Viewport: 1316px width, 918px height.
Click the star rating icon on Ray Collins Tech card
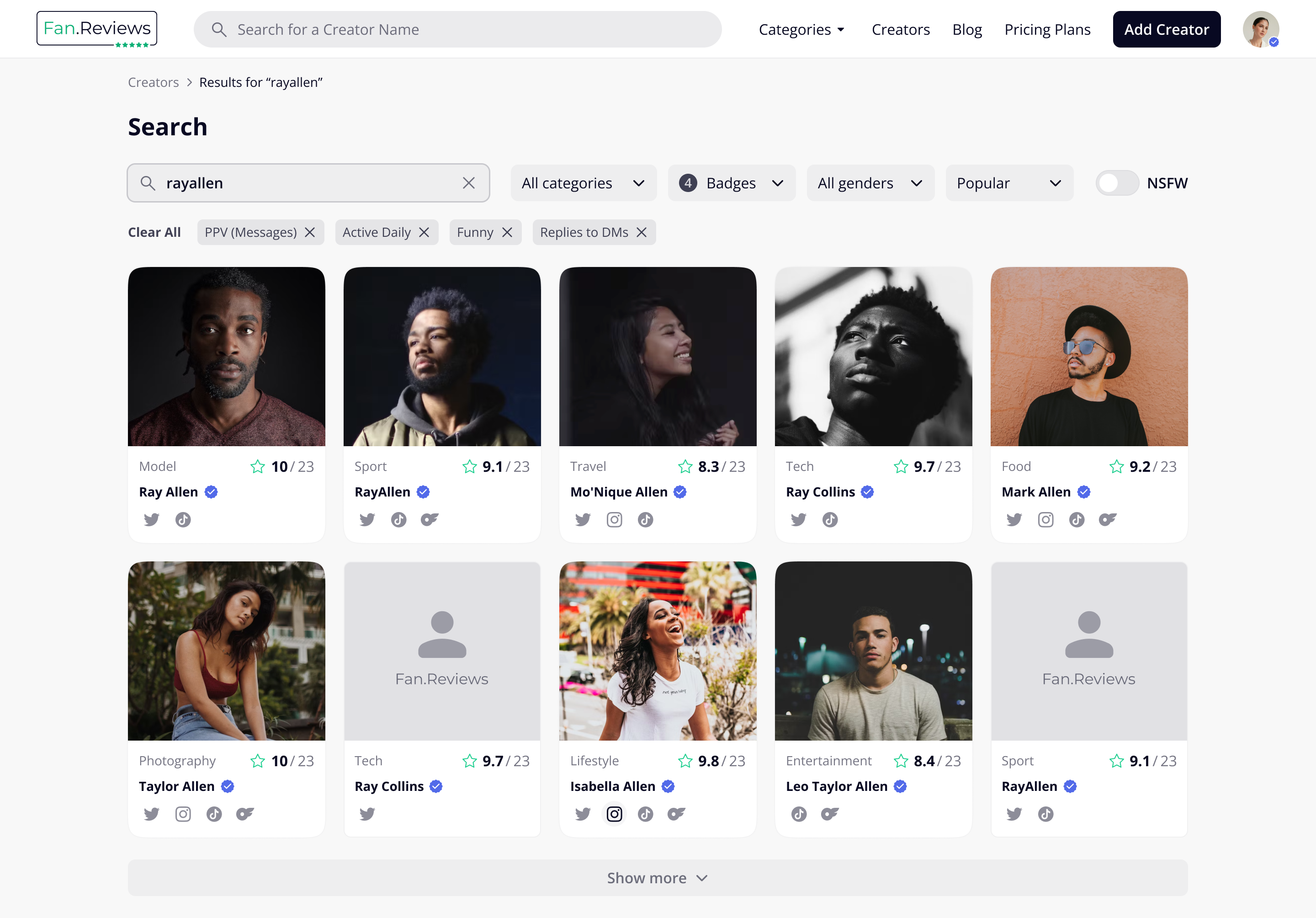901,467
